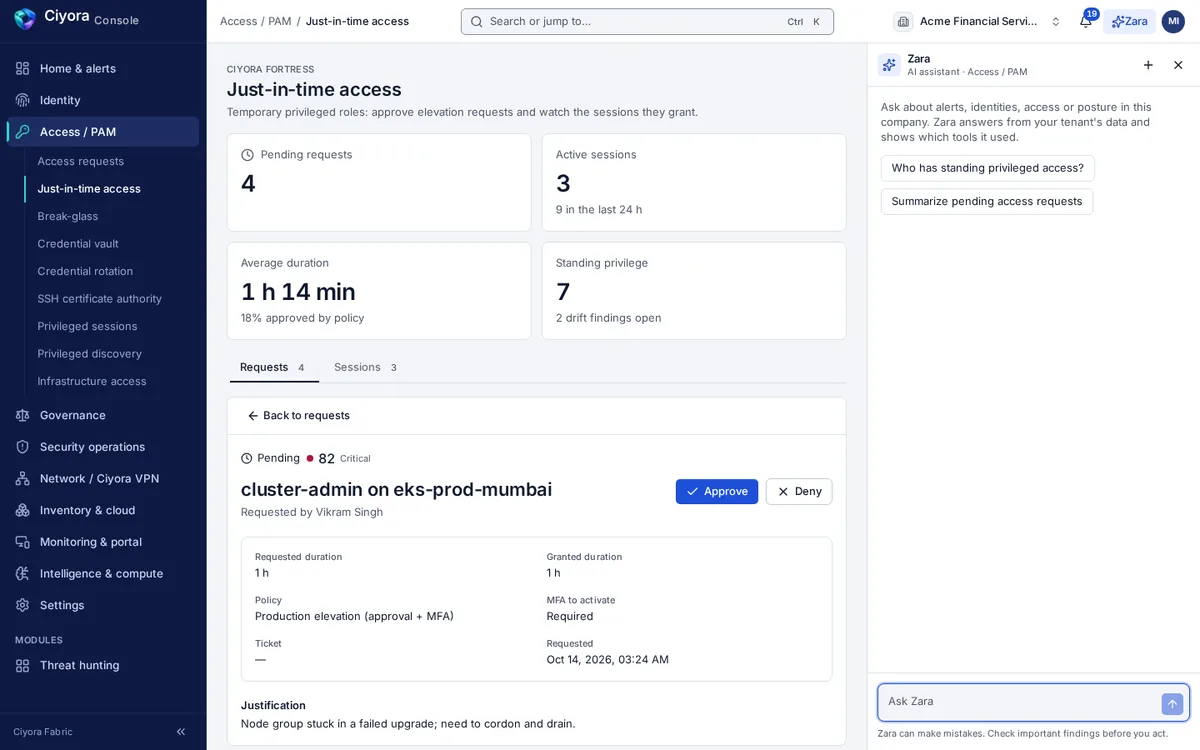Start new Zara chat with plus icon
1200x750 pixels.
tap(1148, 65)
